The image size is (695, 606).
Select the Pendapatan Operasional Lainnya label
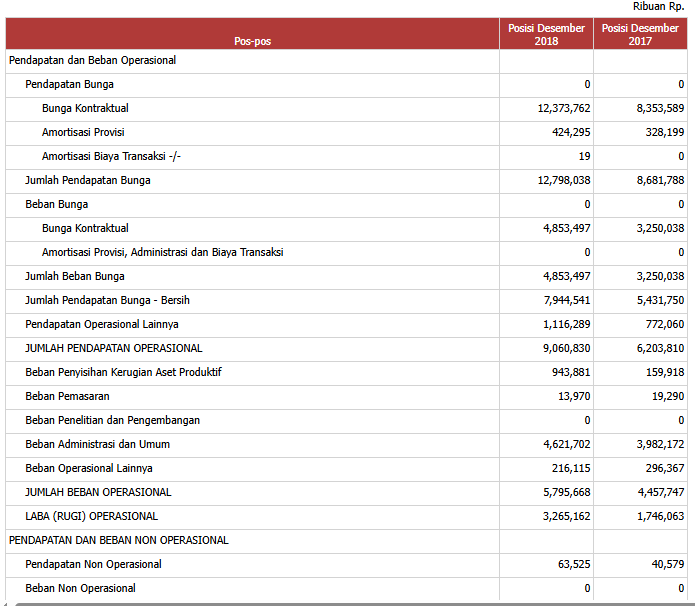(101, 324)
